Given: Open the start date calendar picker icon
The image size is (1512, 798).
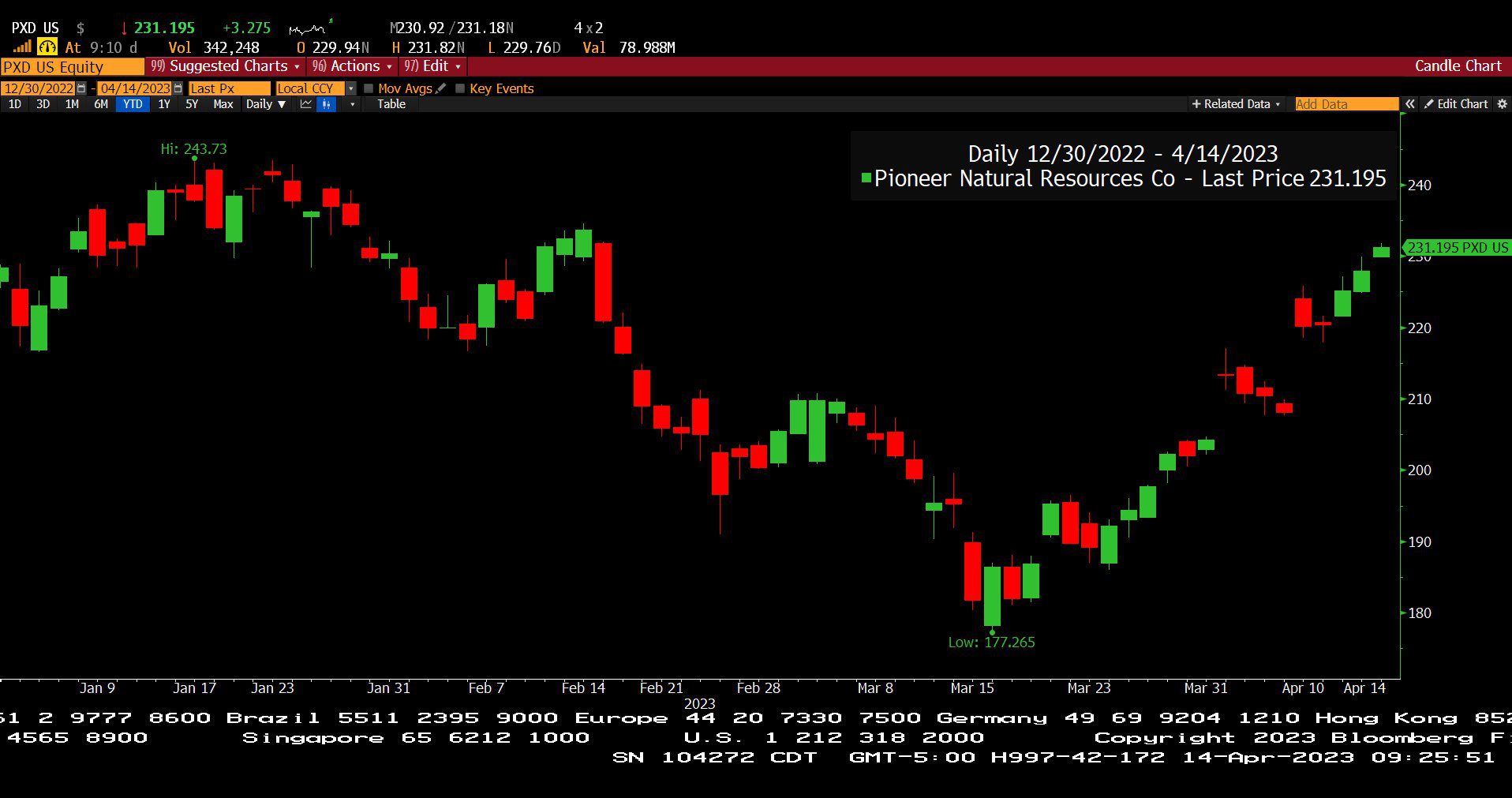Looking at the screenshot, I should click(81, 88).
